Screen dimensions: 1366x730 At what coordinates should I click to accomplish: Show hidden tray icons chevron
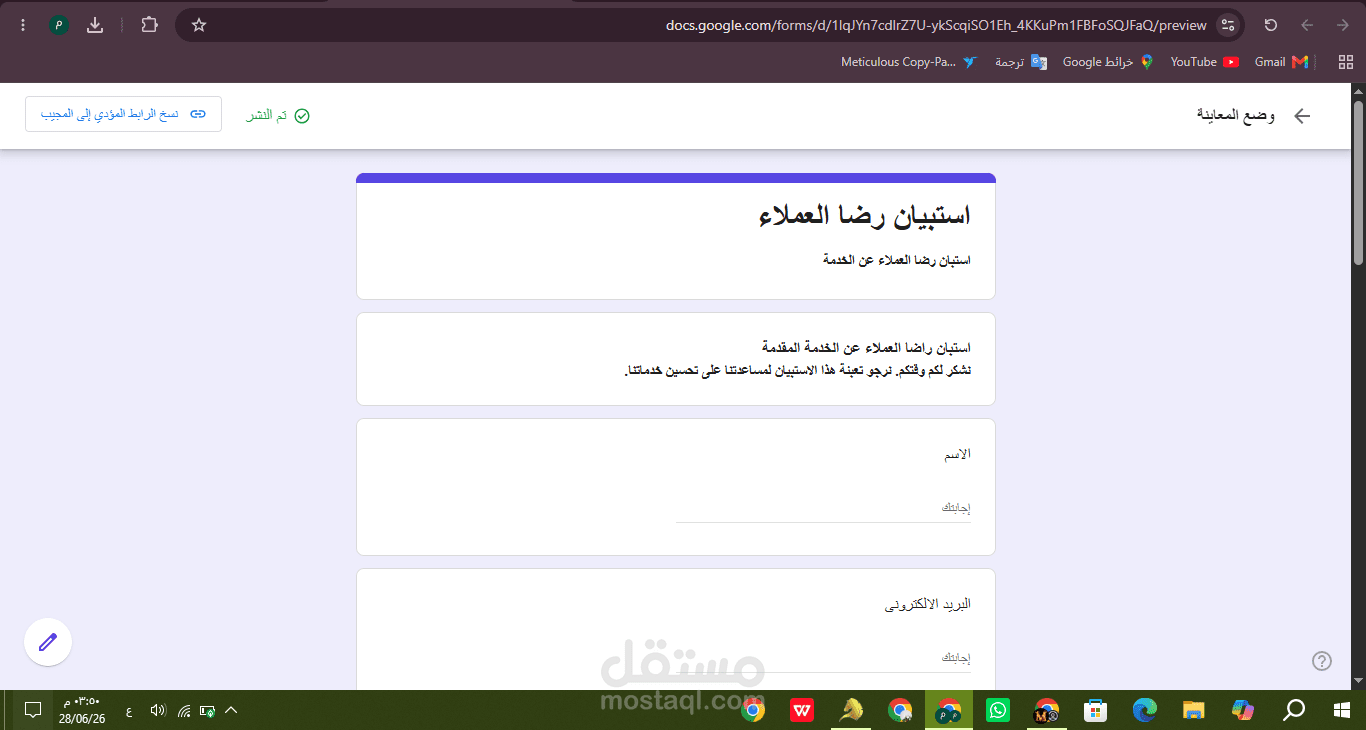[231, 710]
